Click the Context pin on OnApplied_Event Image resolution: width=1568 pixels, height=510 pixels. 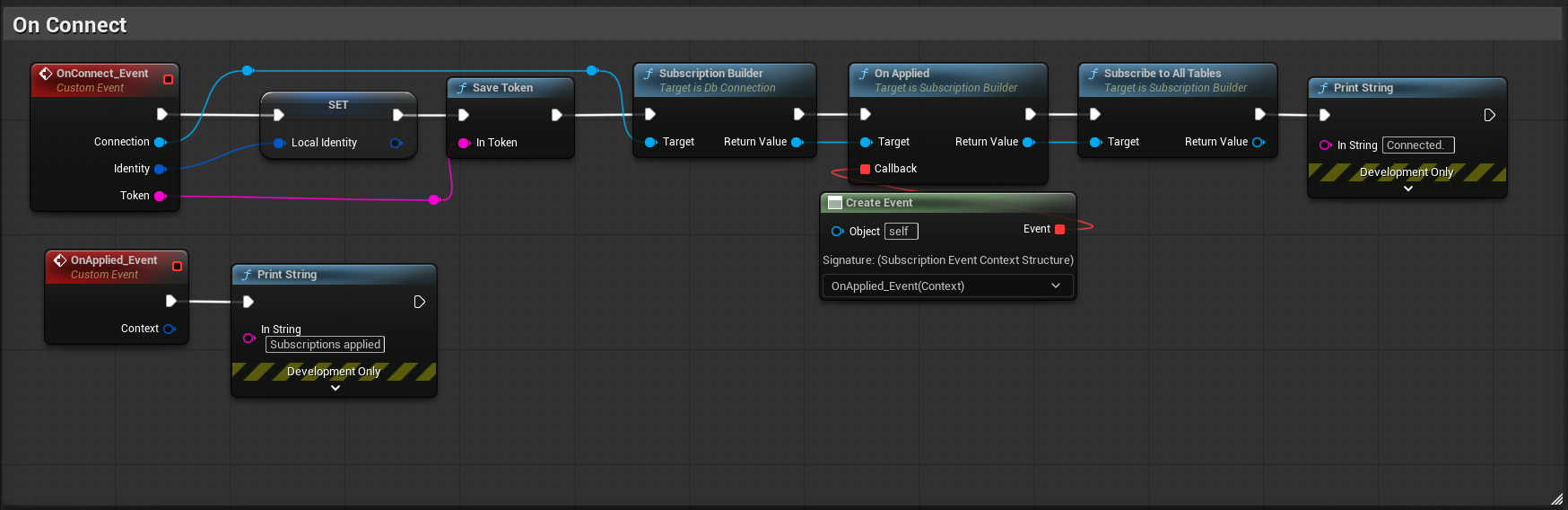(x=169, y=329)
